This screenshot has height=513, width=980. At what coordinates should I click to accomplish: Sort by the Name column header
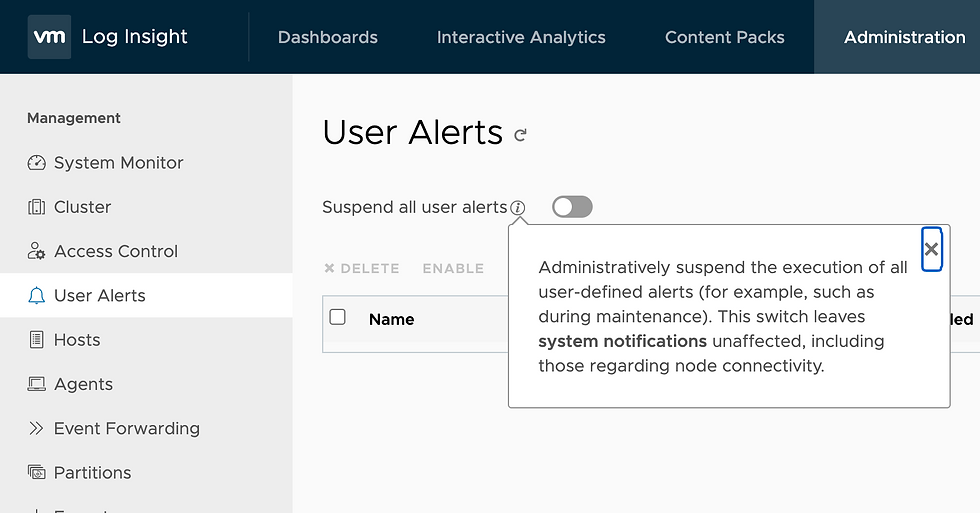391,319
